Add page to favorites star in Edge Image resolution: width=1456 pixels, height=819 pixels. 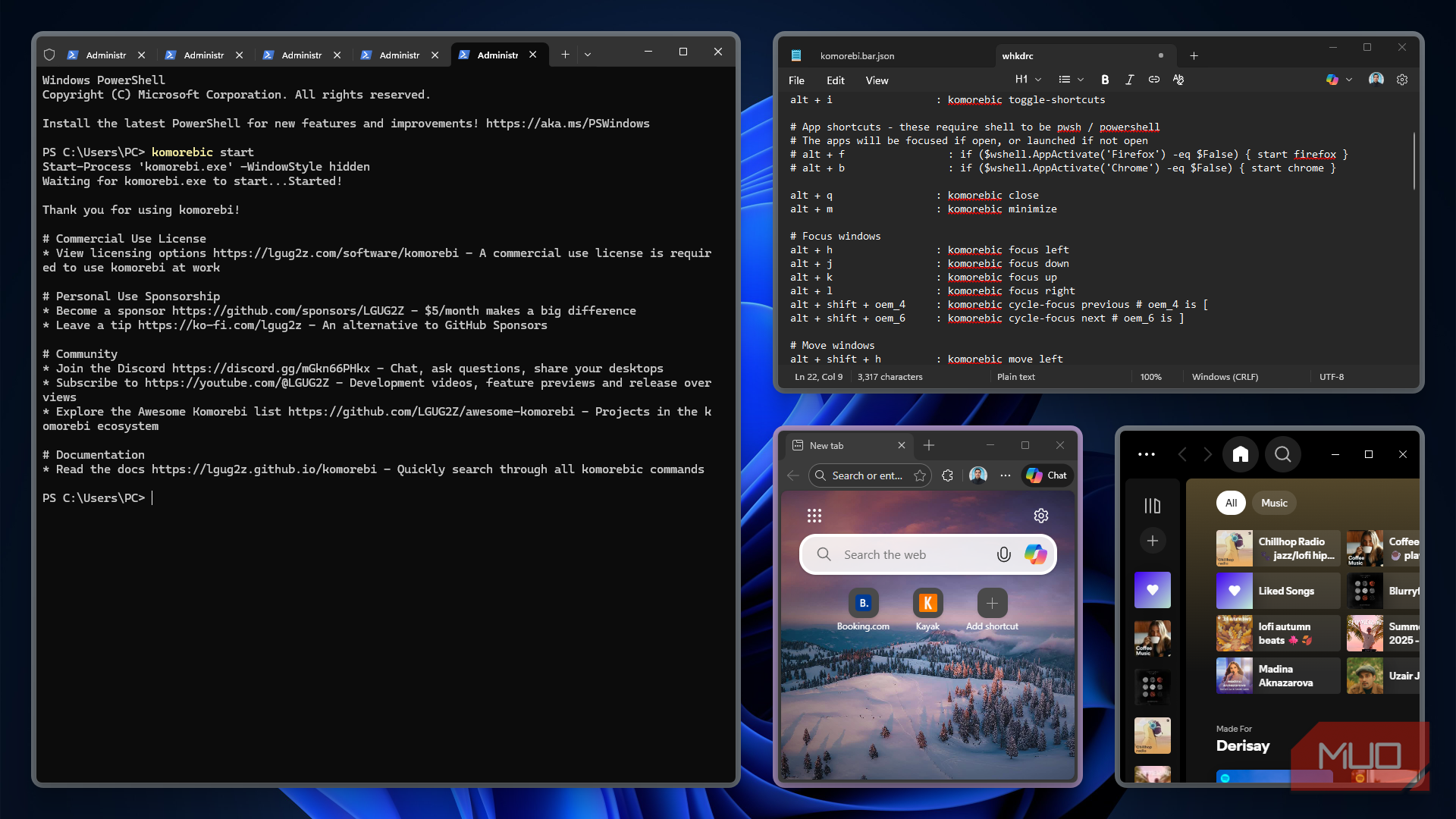pyautogui.click(x=920, y=475)
